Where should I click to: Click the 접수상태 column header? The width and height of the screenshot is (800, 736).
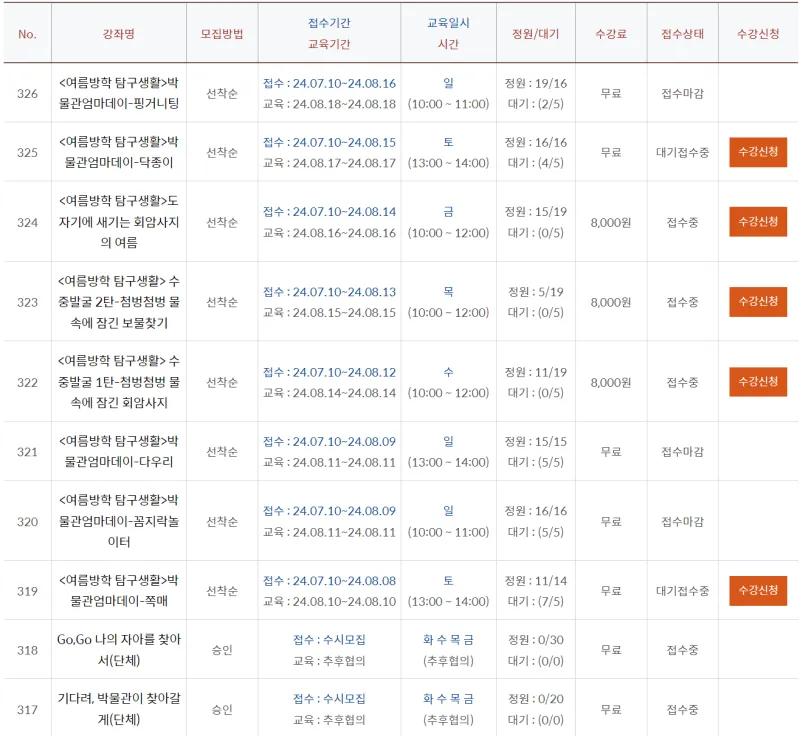tap(683, 34)
